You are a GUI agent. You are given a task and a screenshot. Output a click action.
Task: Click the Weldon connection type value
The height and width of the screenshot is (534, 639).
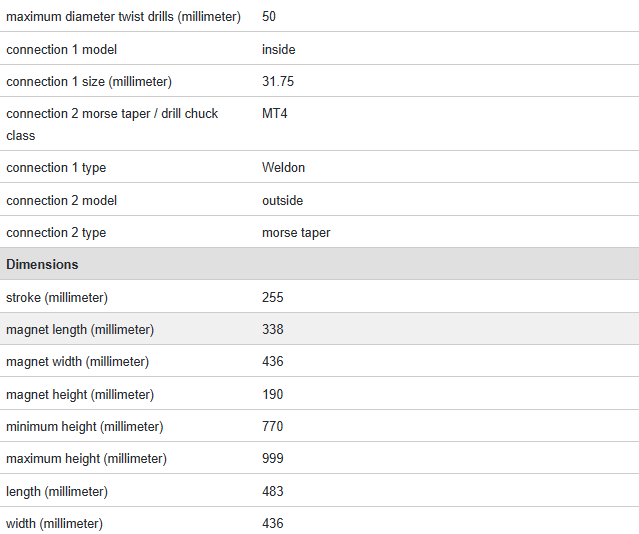(x=284, y=168)
